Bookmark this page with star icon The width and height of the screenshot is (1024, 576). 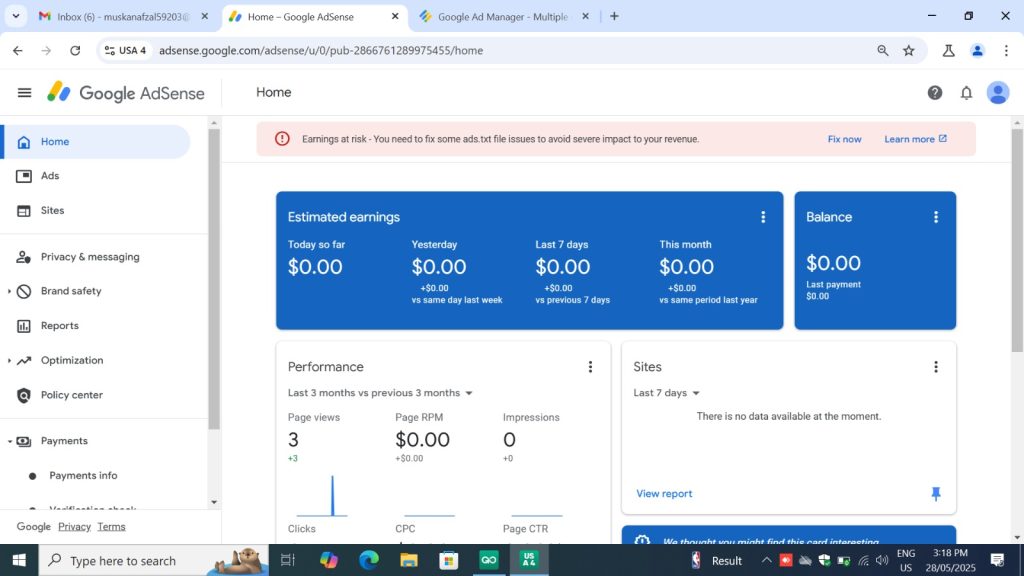coord(909,50)
